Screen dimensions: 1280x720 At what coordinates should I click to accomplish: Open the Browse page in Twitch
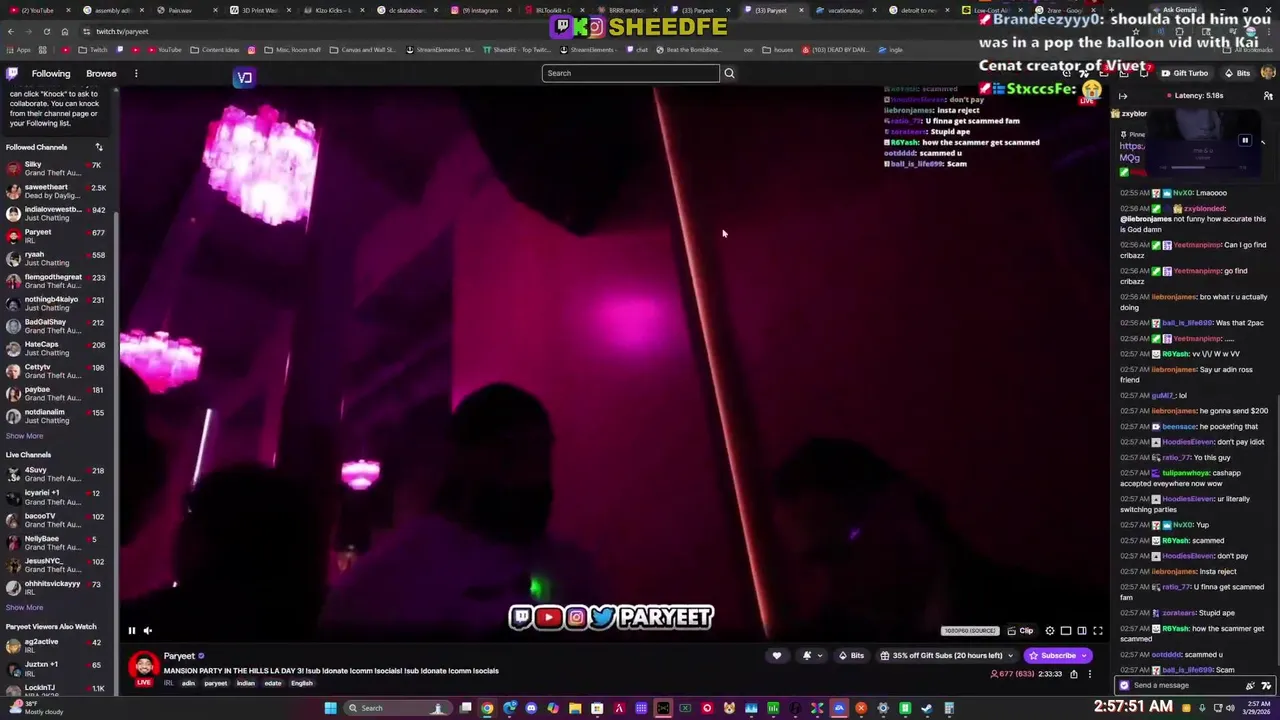(101, 73)
